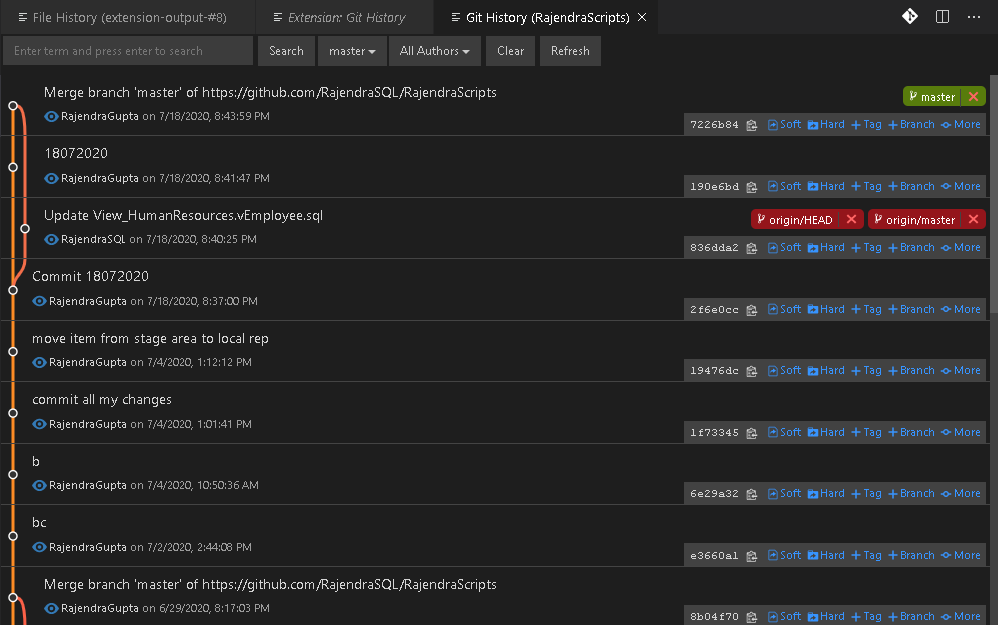The height and width of the screenshot is (625, 998).
Task: Open the more actions ellipsis menu
Action: click(x=974, y=17)
